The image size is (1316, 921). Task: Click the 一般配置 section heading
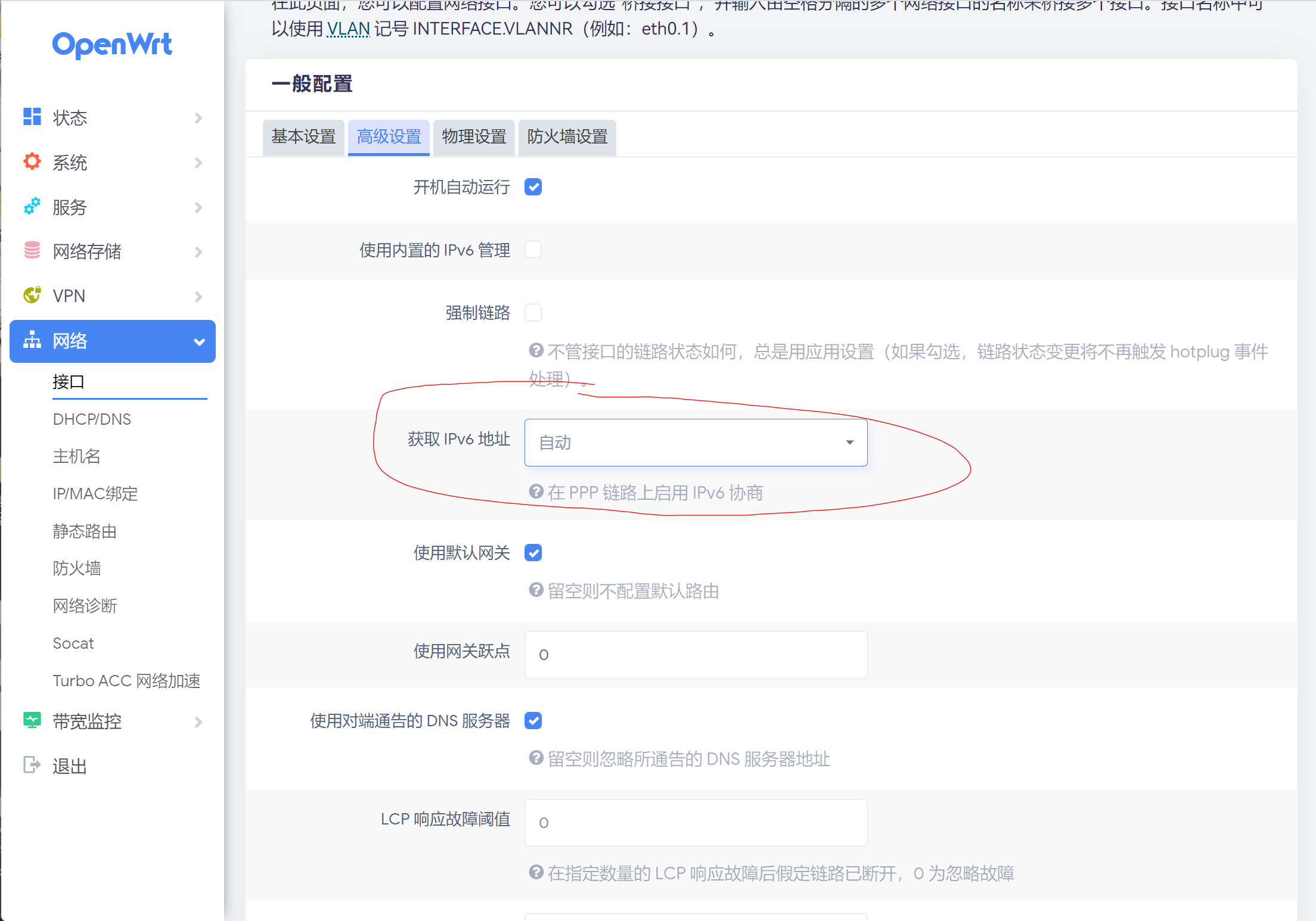pos(312,84)
